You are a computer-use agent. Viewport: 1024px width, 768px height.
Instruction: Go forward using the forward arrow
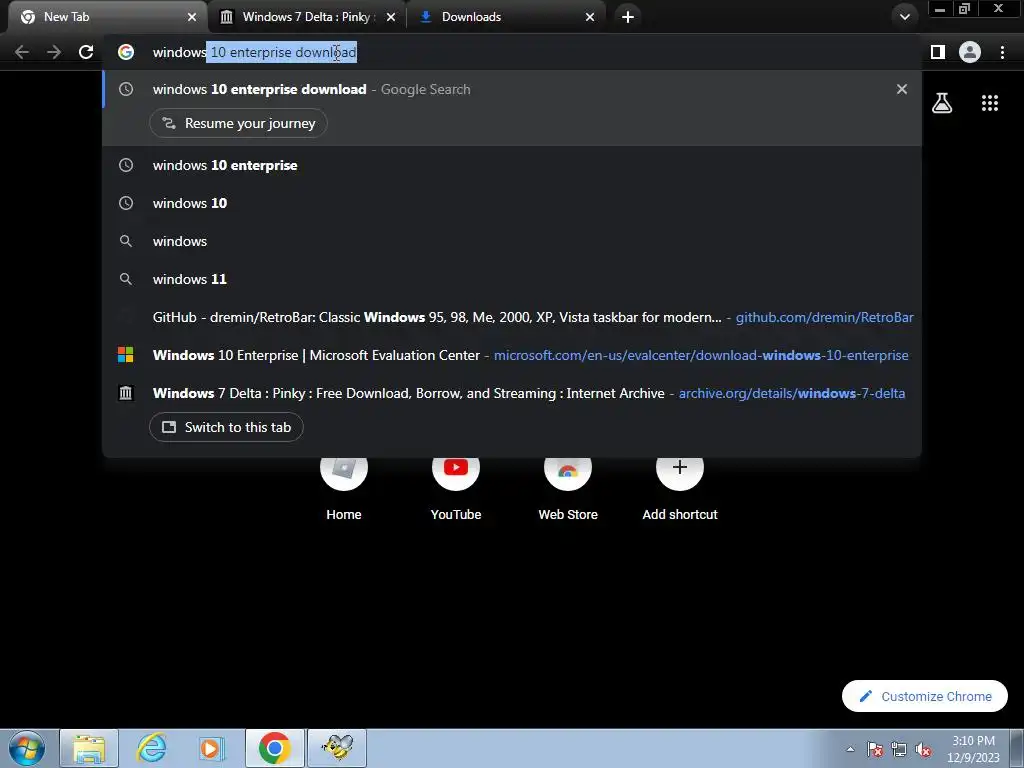54,52
